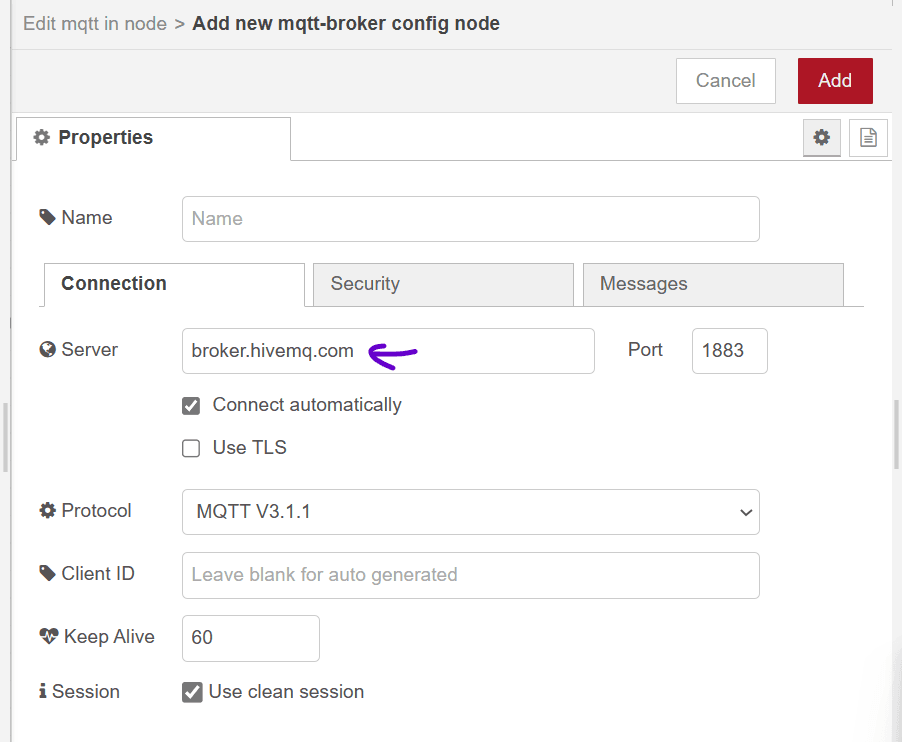Disable Connect automatically
The image size is (902, 742).
(x=191, y=406)
